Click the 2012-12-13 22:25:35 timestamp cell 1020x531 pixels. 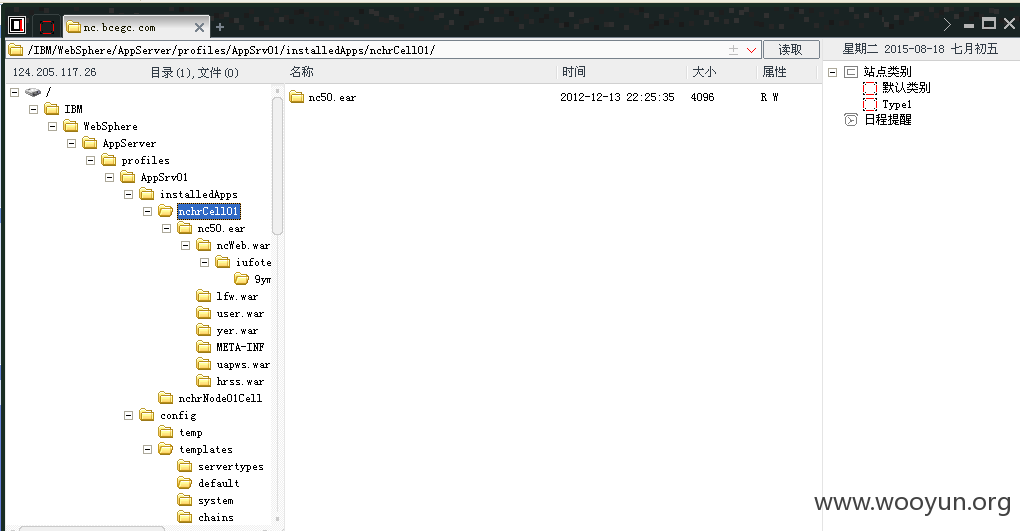pyautogui.click(x=617, y=98)
